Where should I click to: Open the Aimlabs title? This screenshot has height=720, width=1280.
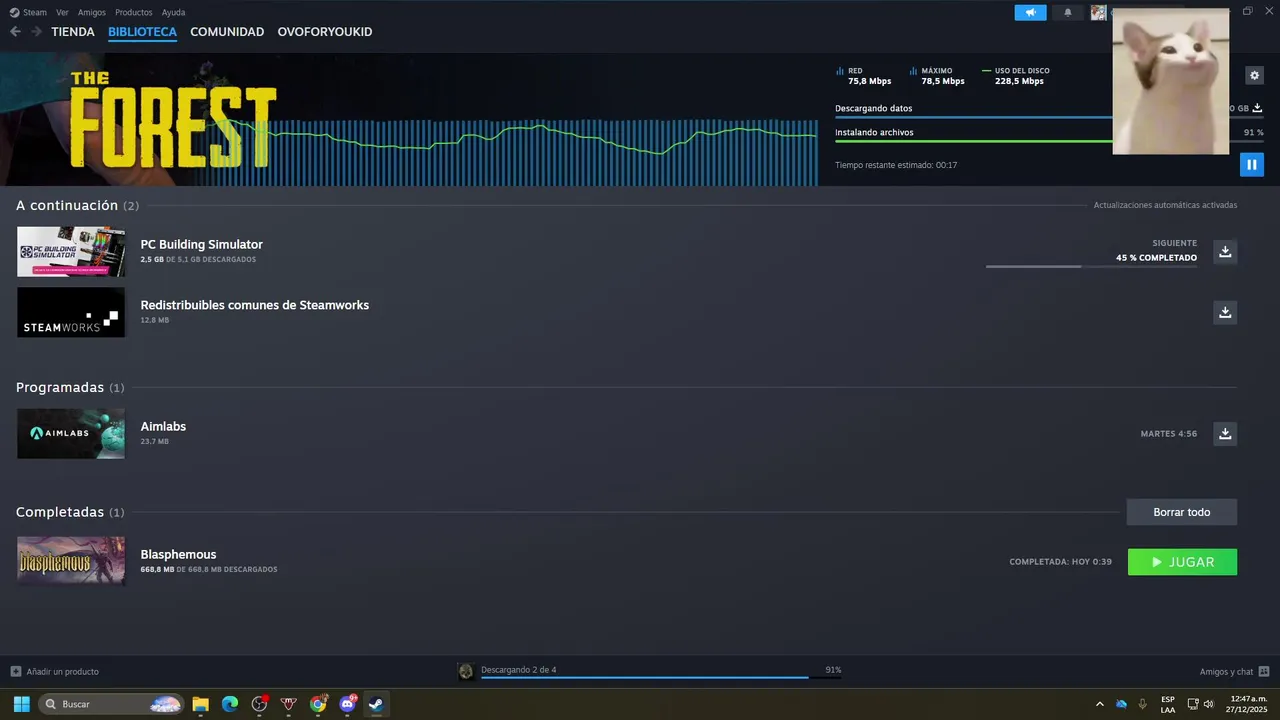tap(163, 426)
